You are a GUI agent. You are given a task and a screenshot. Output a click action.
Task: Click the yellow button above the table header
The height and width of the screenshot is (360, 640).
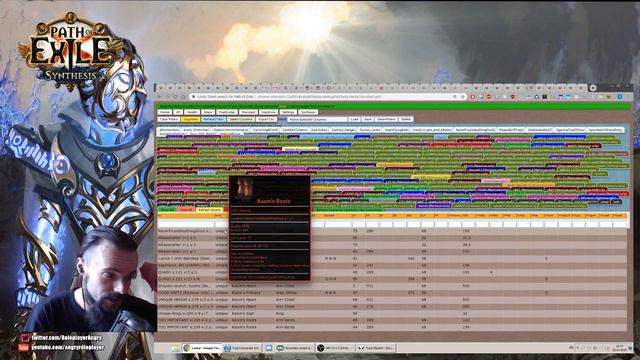(x=209, y=209)
